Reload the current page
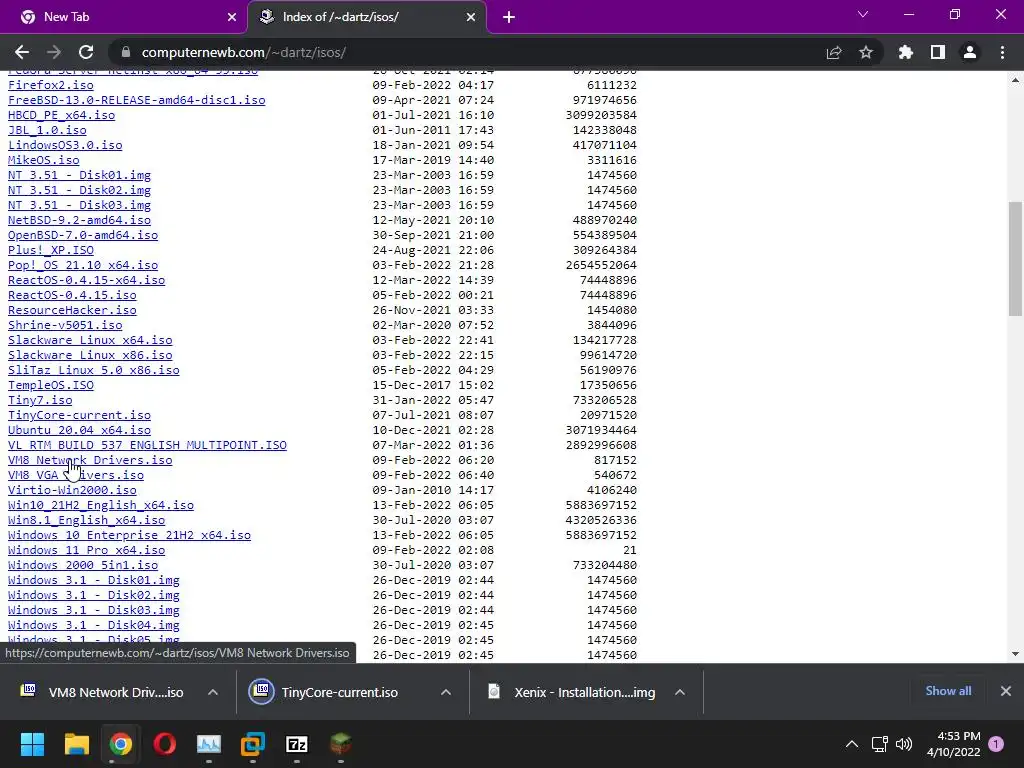1024x768 pixels. click(x=86, y=52)
